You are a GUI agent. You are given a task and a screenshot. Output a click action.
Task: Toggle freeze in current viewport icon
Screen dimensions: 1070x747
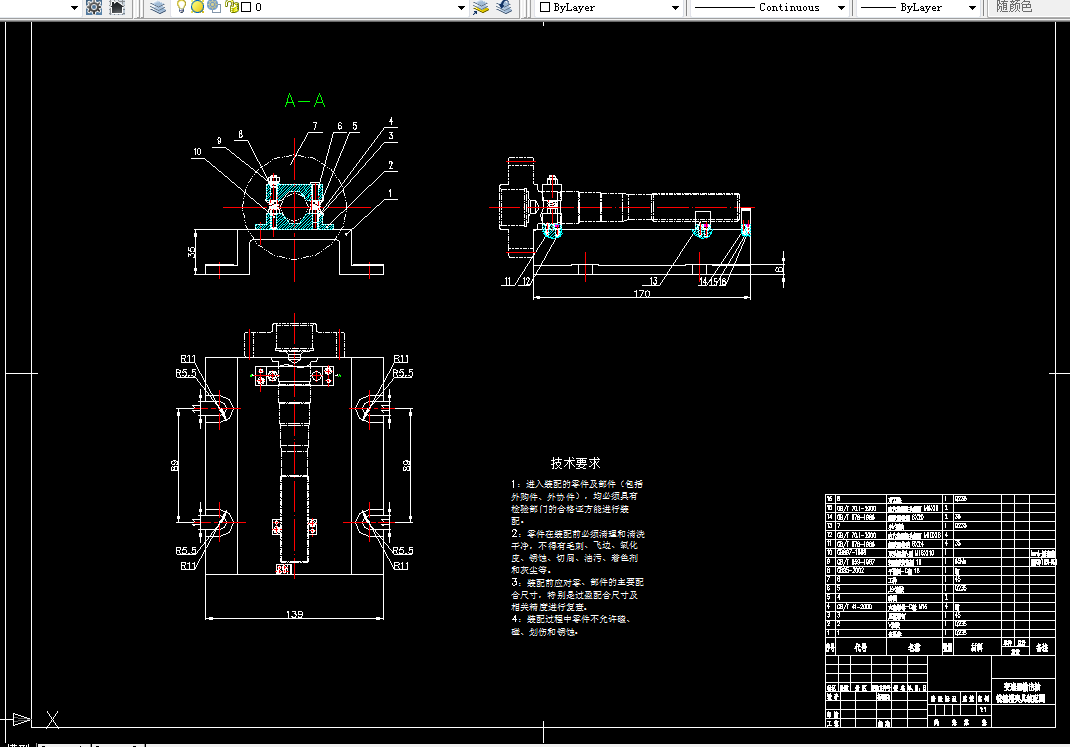pyautogui.click(x=214, y=7)
